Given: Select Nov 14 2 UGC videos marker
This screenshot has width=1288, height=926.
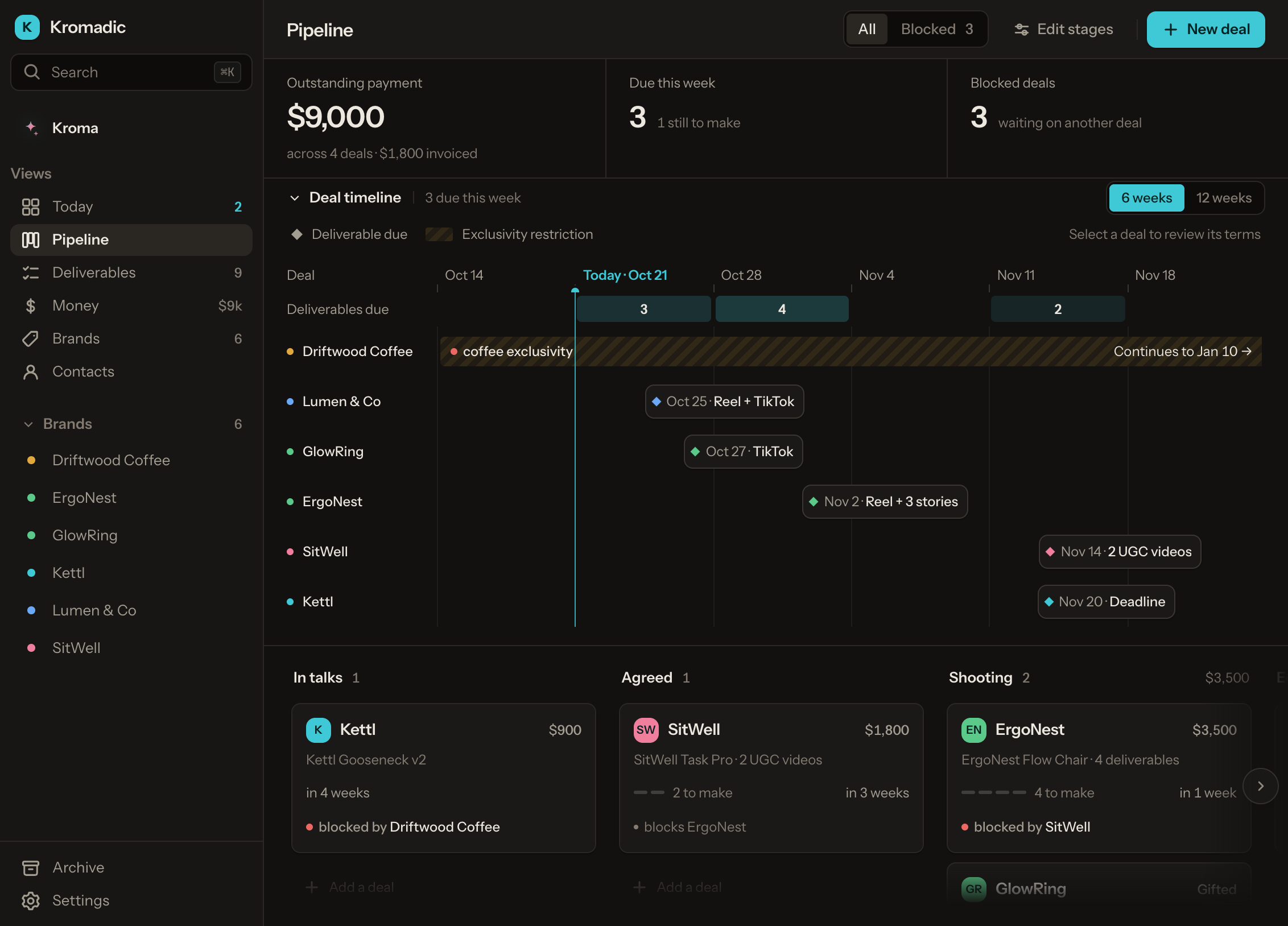Looking at the screenshot, I should click(1120, 552).
